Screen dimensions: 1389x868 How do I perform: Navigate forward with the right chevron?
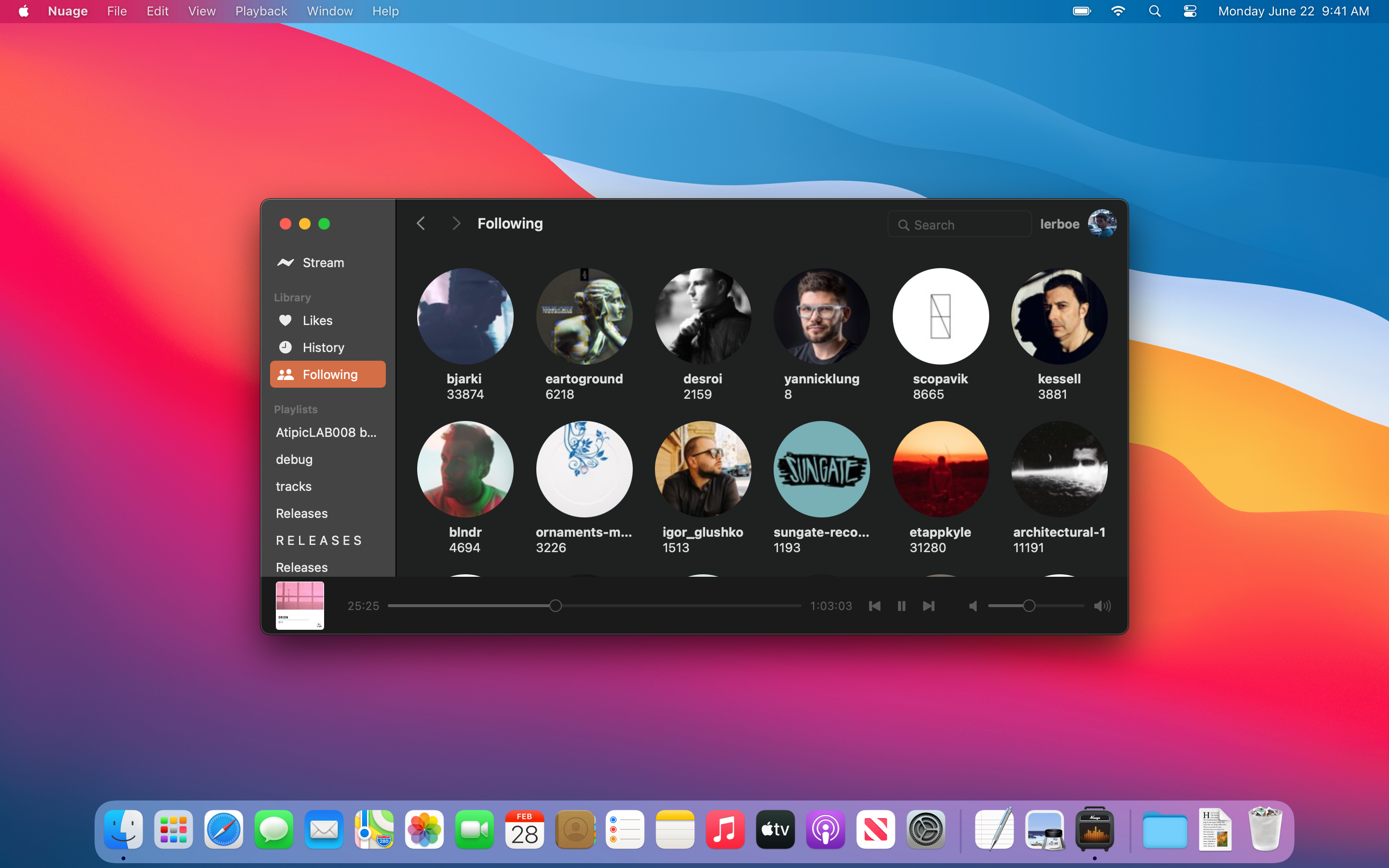point(456,223)
